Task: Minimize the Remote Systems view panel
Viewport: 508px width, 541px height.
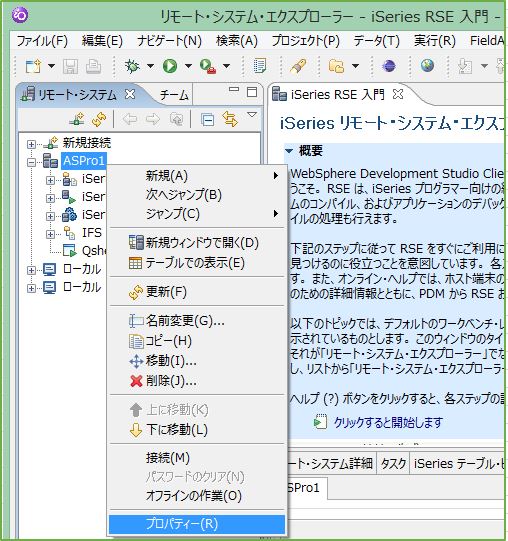Action: click(x=234, y=90)
